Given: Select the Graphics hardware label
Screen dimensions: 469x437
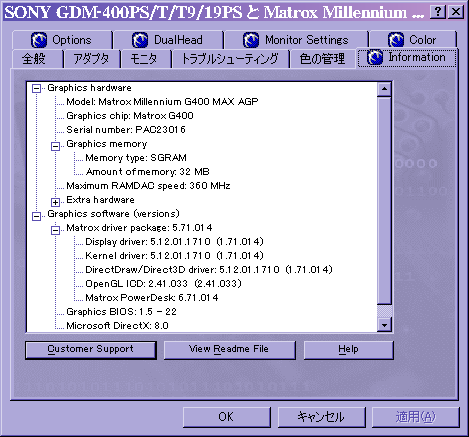Looking at the screenshot, I should click(x=89, y=88).
